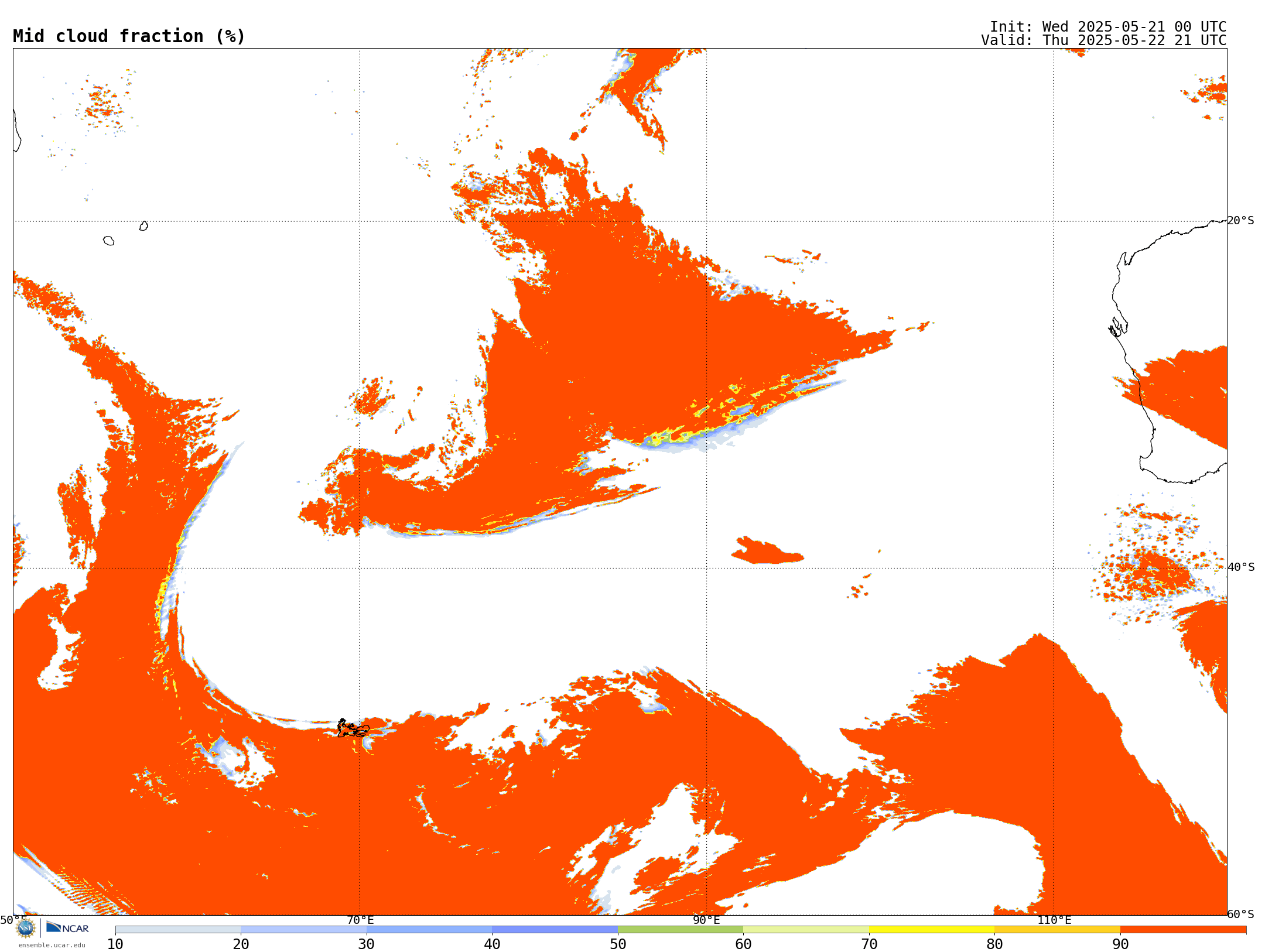Click the Mauritius island outline near 20°S
The image size is (1265, 952).
coord(143,226)
